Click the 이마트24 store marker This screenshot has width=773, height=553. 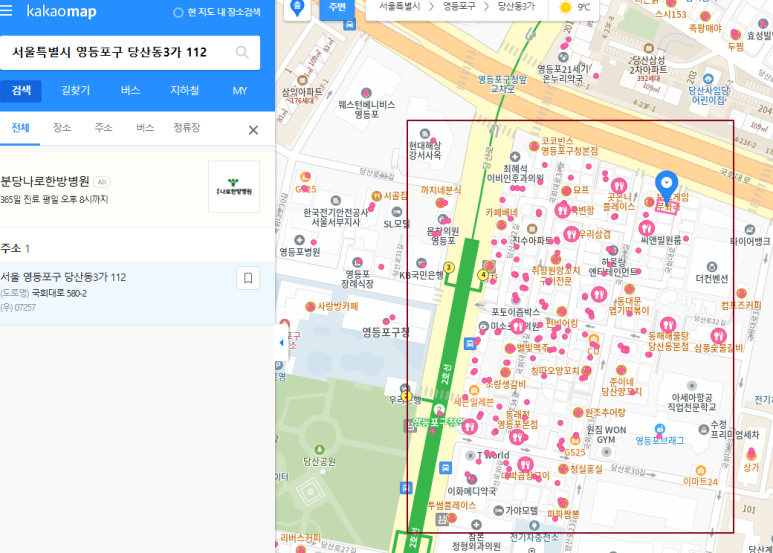pyautogui.click(x=700, y=470)
